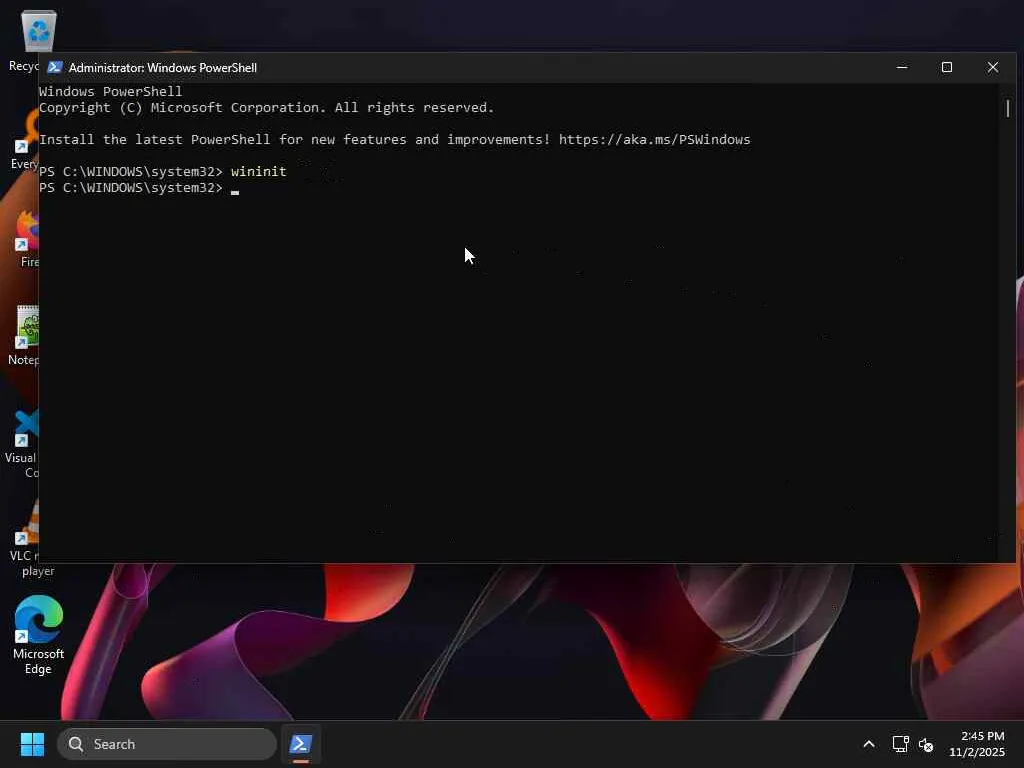The width and height of the screenshot is (1024, 768).
Task: Open the clock and date panel
Action: coord(977,744)
